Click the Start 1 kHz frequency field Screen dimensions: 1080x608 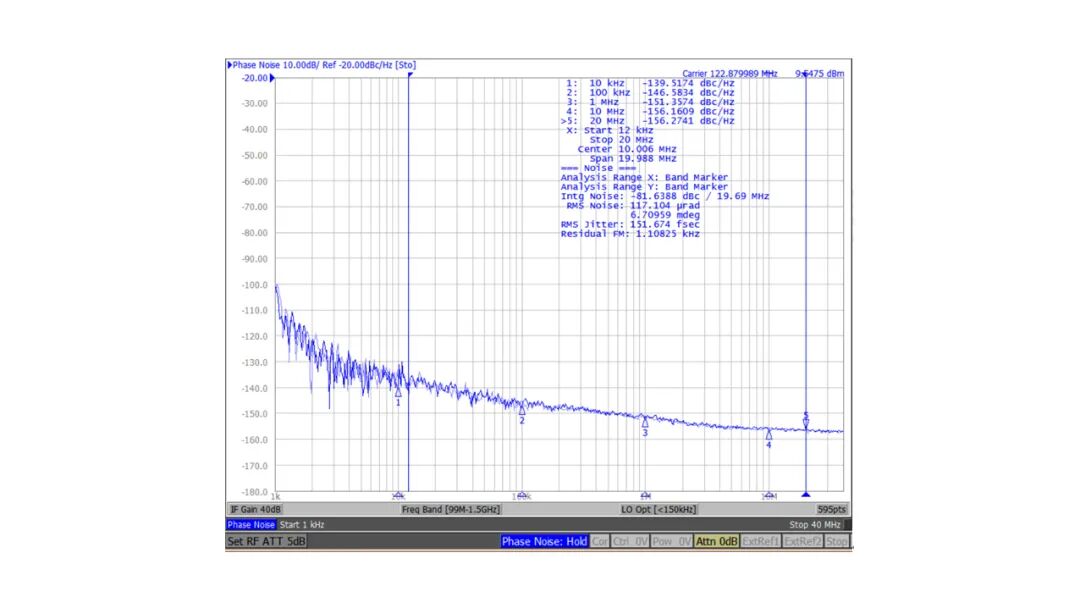point(302,525)
